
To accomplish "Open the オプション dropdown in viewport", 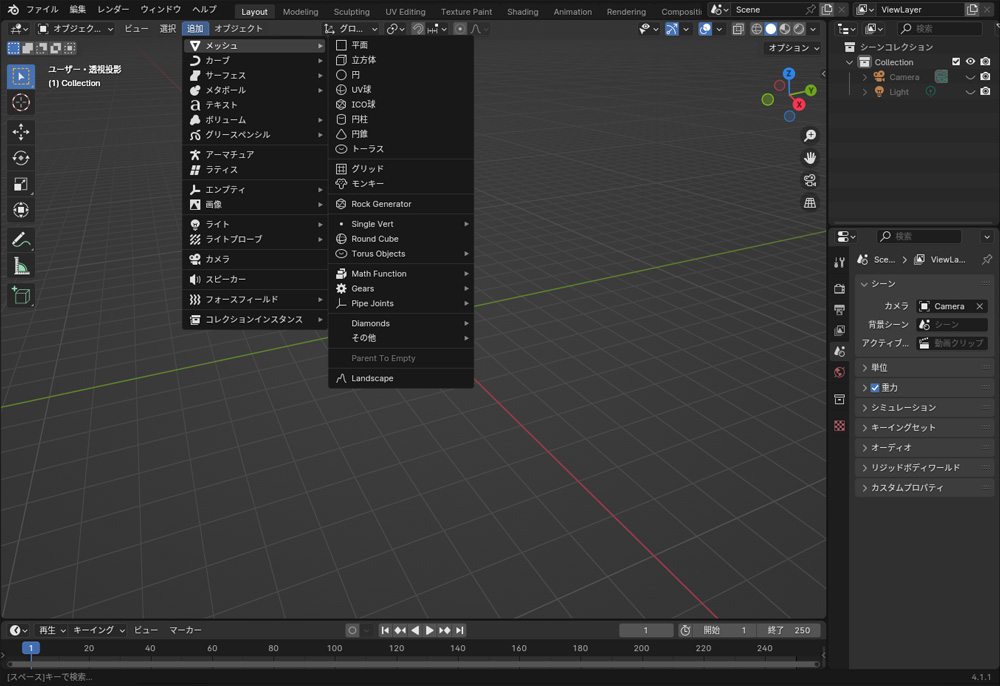I will [x=793, y=48].
